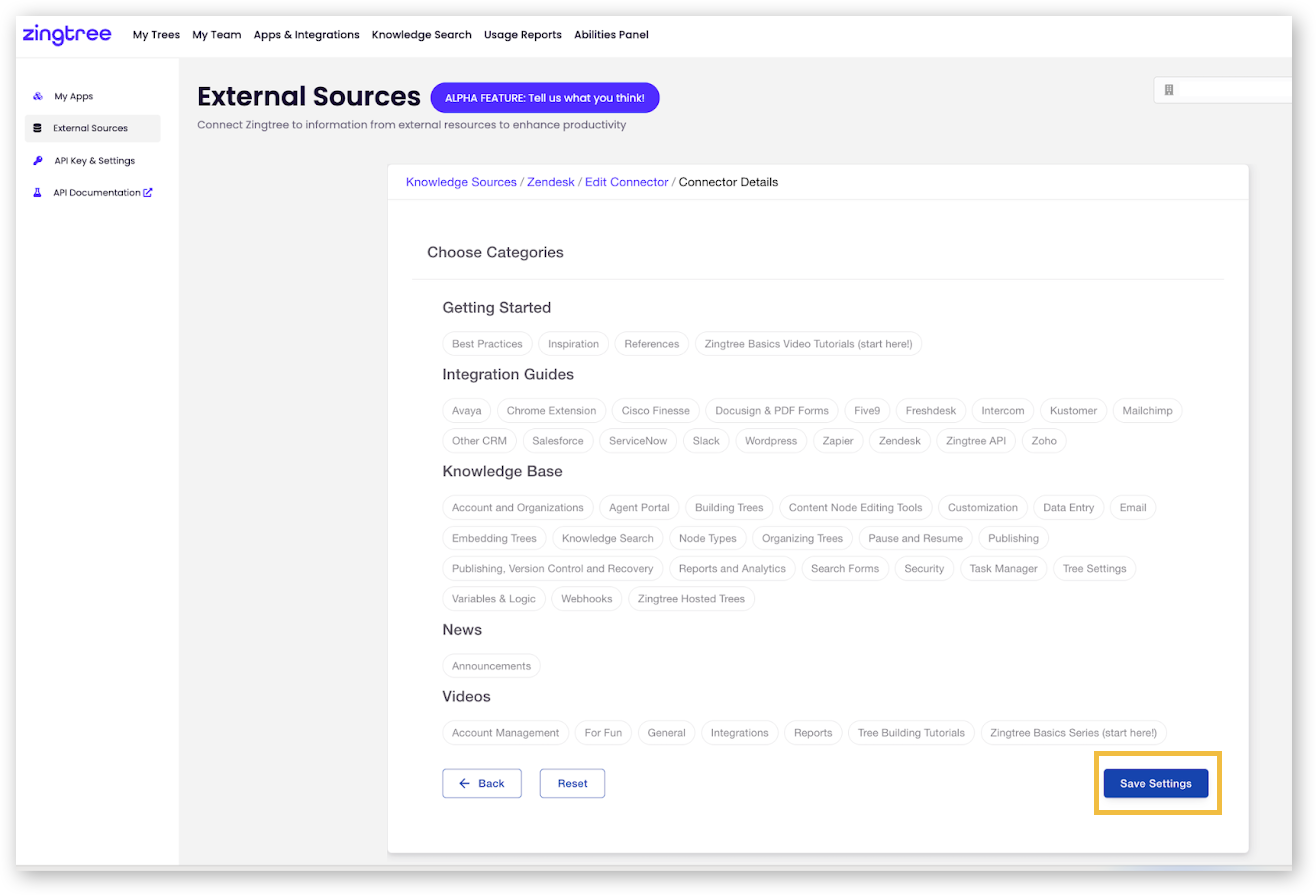Screen dimensions: 1316x895
Task: Go to the Edit Connector breadcrumb
Action: [x=626, y=182]
